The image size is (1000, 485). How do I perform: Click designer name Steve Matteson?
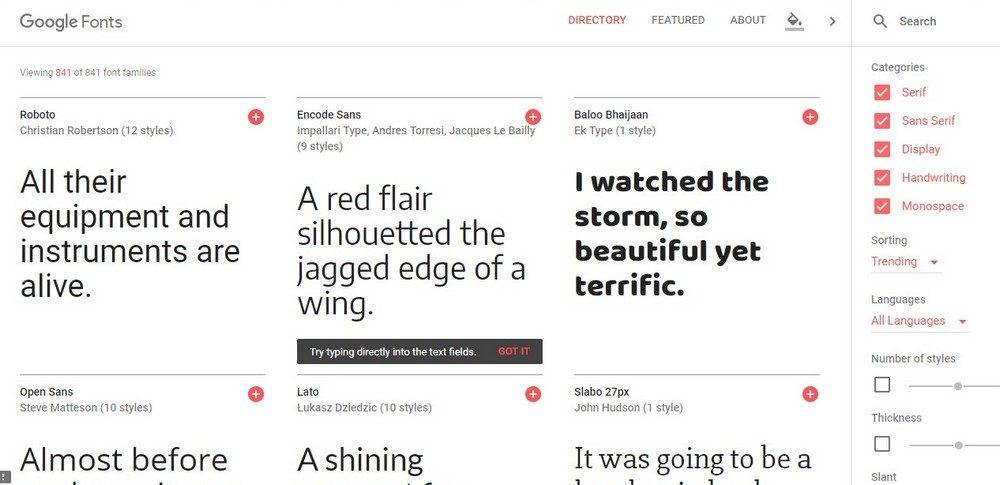point(59,408)
